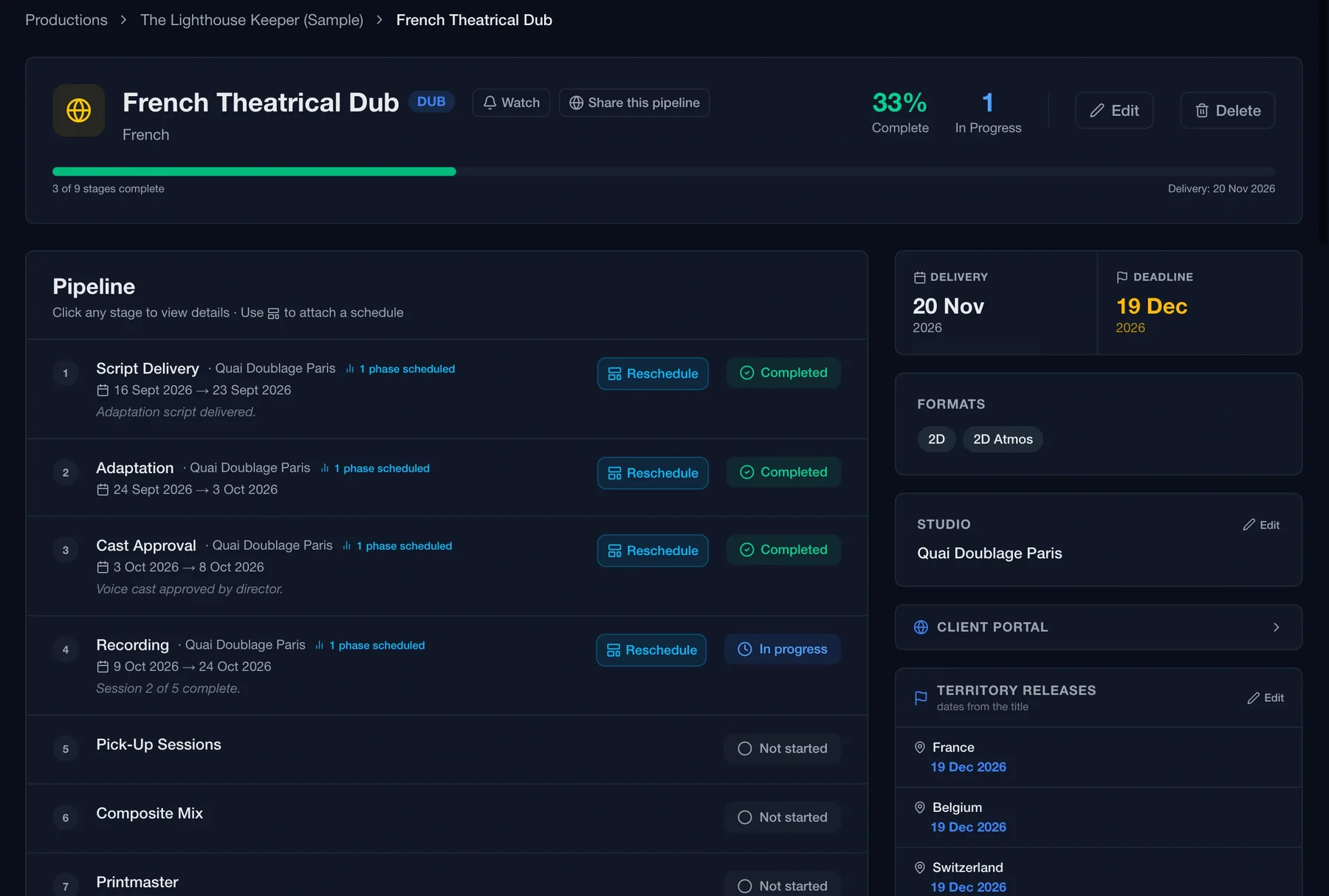Click Completed status on Adaptation
The image size is (1329, 896).
pyautogui.click(x=783, y=472)
